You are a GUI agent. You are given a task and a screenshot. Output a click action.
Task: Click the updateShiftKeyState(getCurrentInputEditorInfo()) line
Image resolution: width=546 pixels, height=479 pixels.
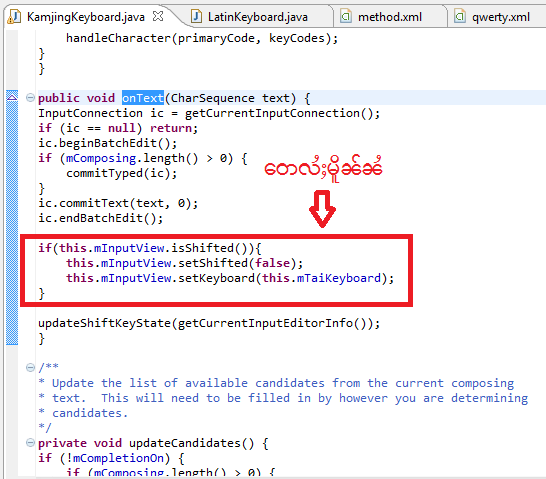[209, 323]
